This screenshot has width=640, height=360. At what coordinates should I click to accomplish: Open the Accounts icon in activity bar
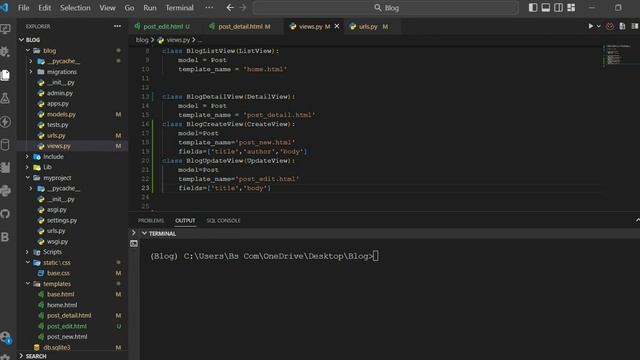(5, 337)
